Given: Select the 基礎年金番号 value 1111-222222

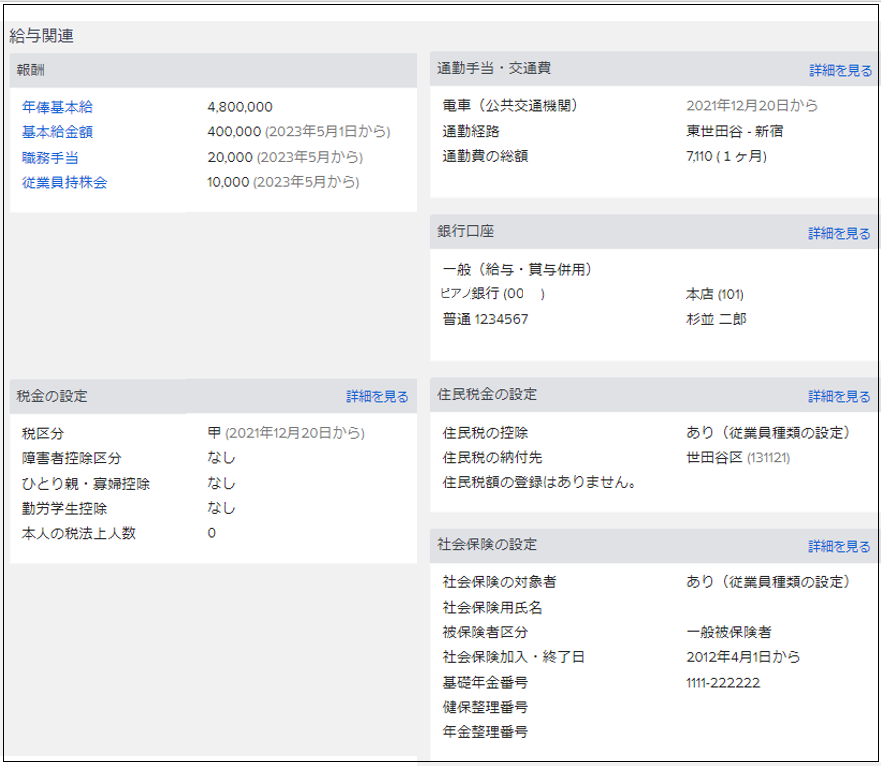Looking at the screenshot, I should [723, 682].
